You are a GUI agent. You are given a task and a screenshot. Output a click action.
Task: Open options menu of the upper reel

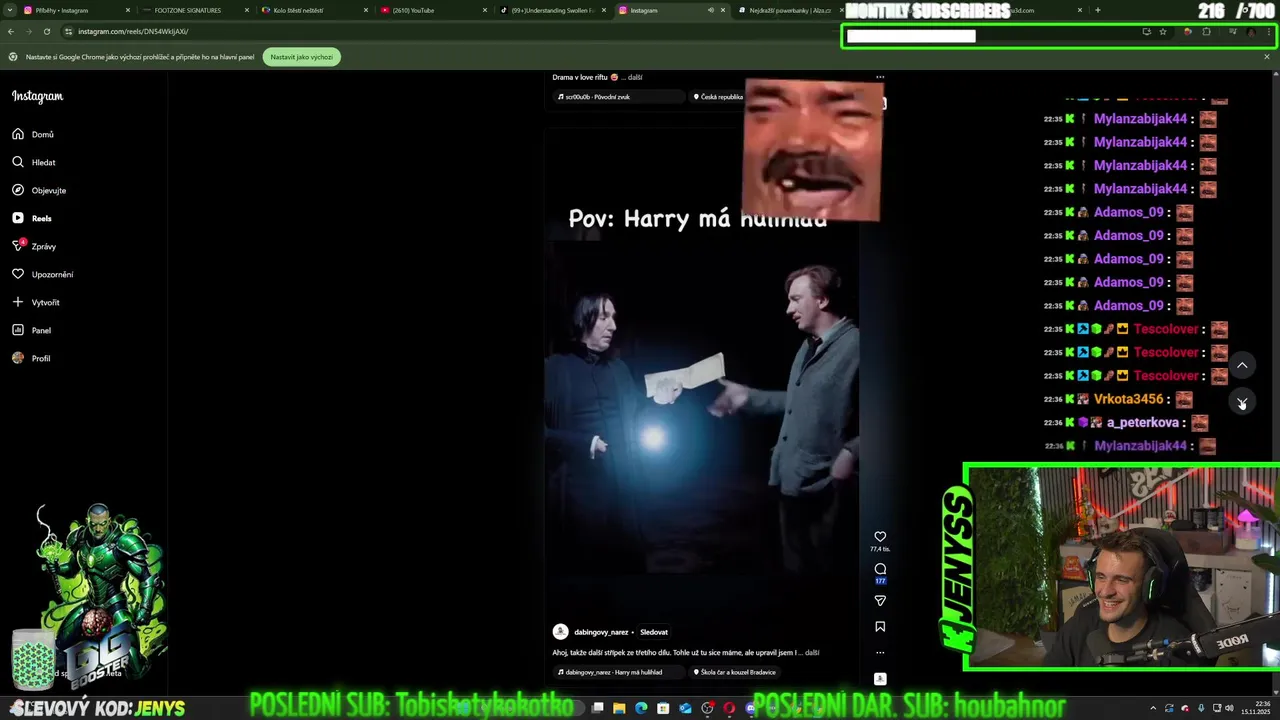(880, 77)
